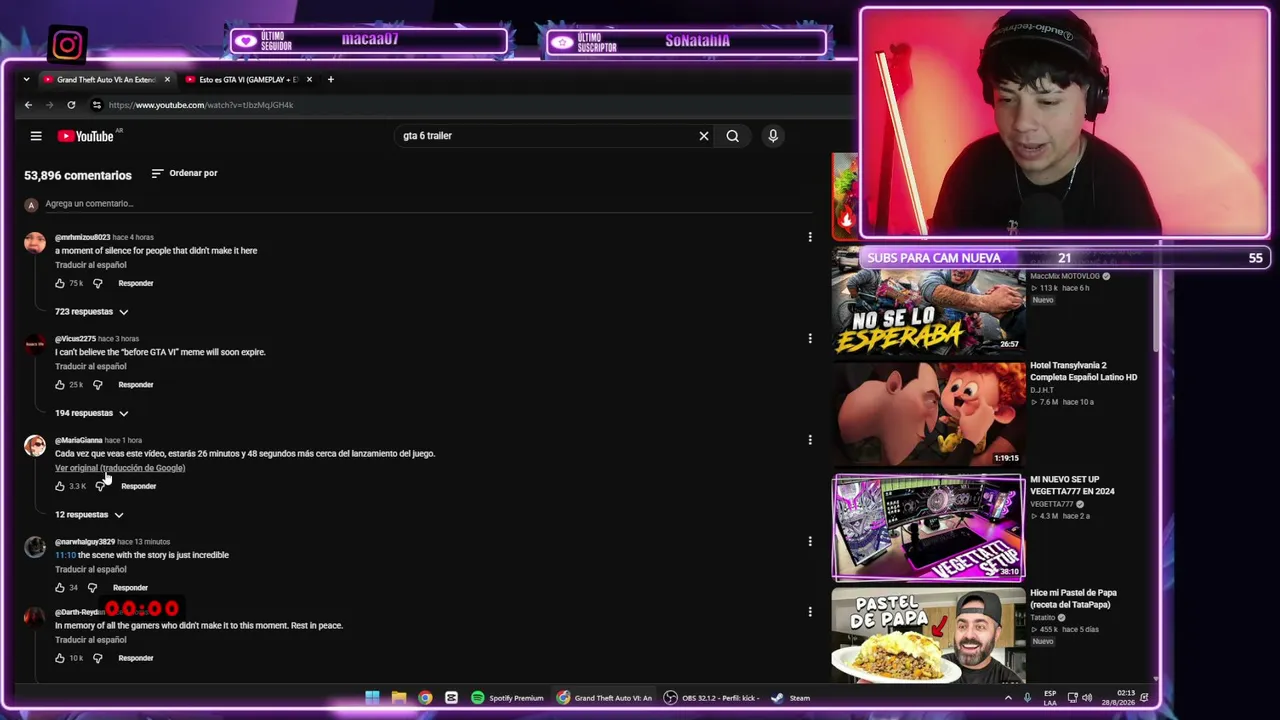The image size is (1280, 720).
Task: Open the YouTube guide hamburger menu
Action: [x=36, y=136]
